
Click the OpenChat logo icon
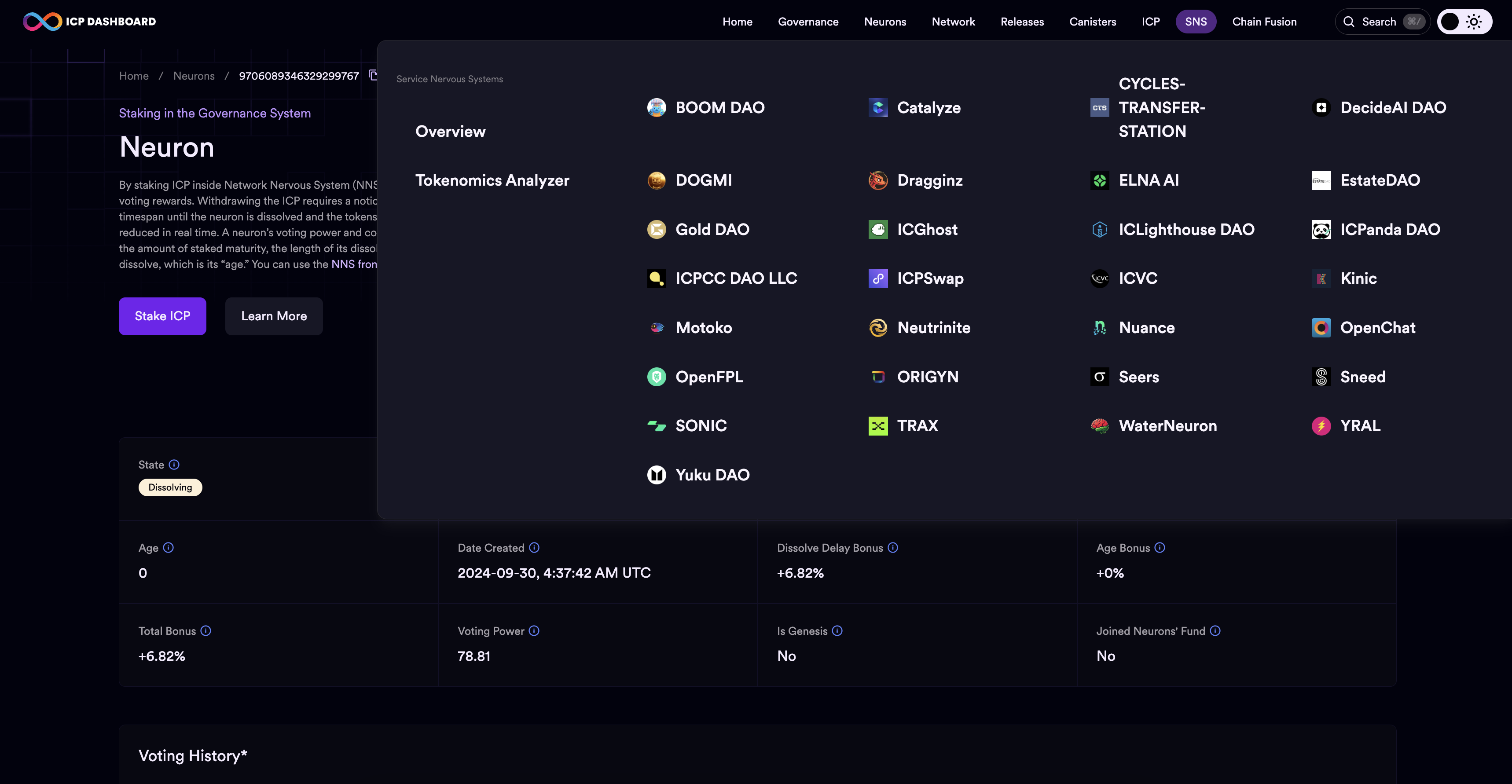tap(1321, 327)
